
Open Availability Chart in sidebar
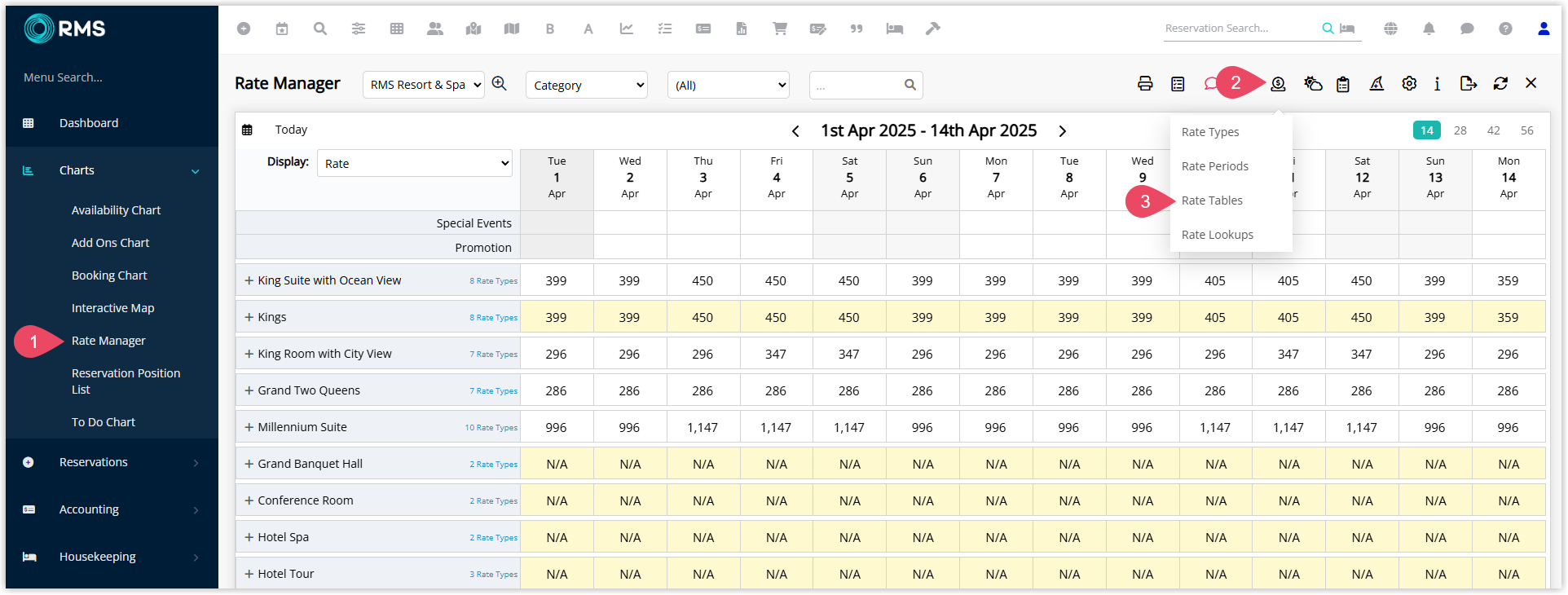tap(116, 210)
